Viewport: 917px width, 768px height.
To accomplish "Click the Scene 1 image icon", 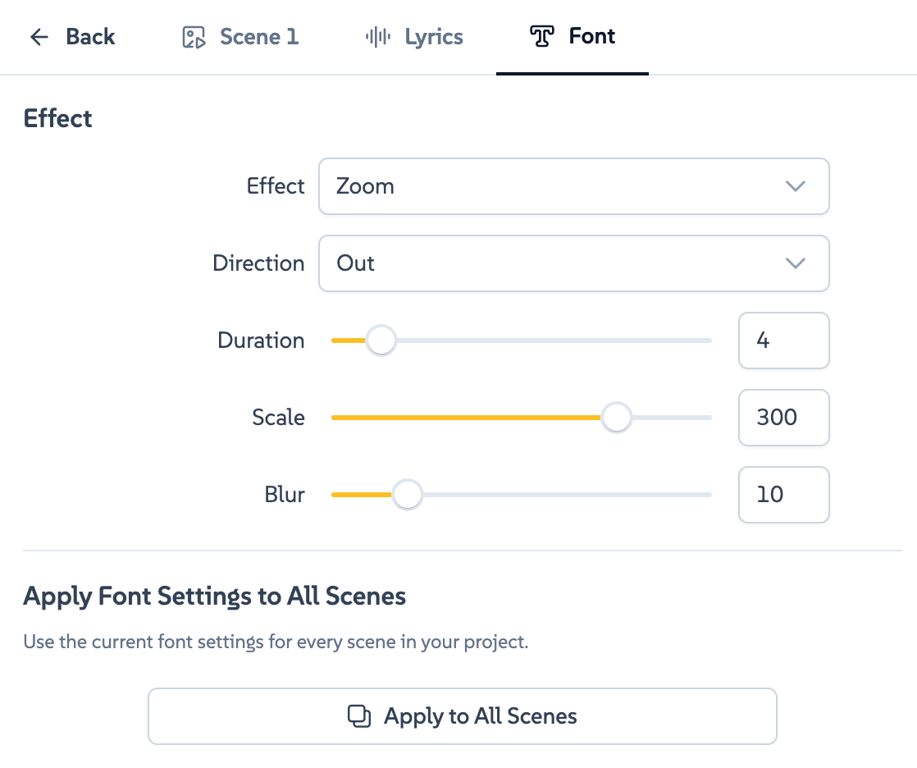I will pyautogui.click(x=194, y=37).
